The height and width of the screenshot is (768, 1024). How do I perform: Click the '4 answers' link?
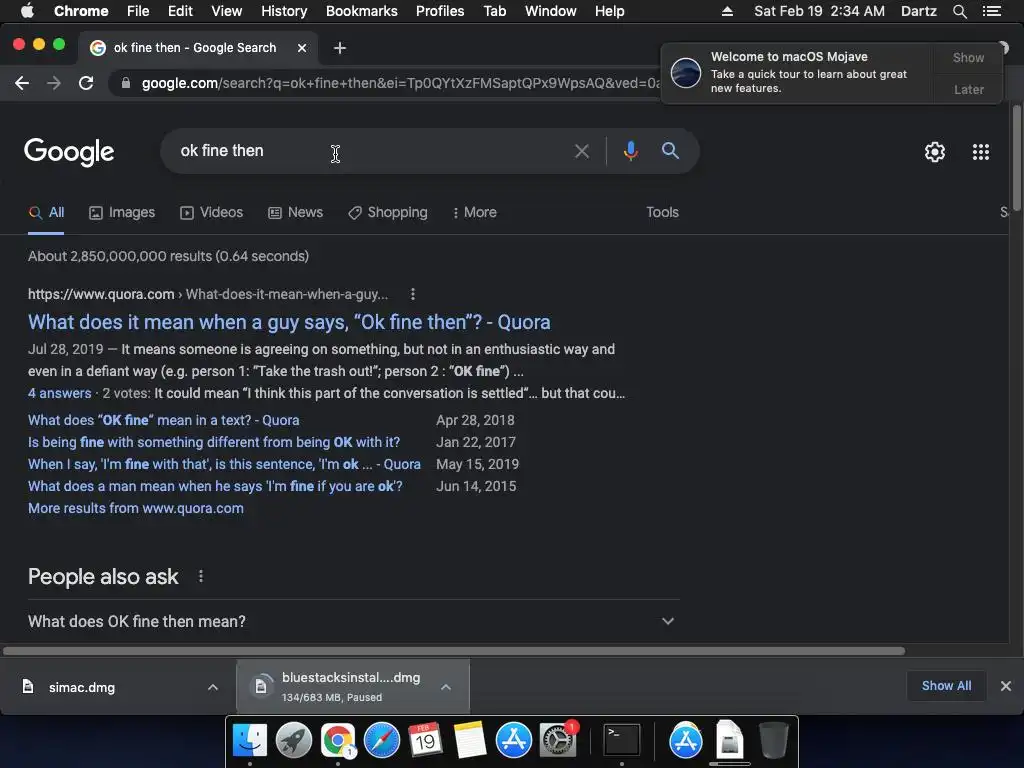click(59, 393)
